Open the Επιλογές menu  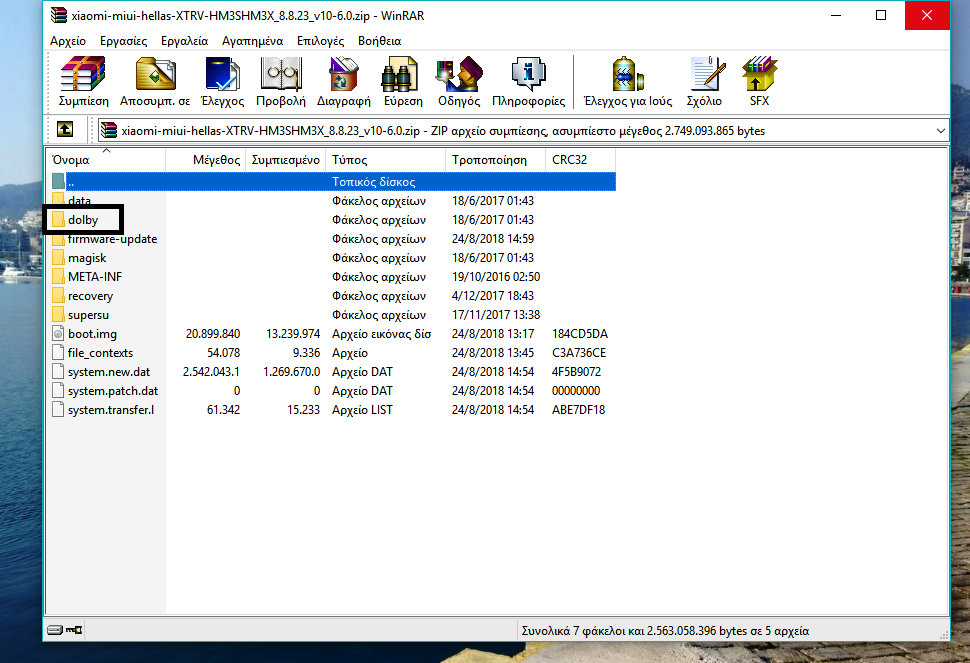pos(319,41)
